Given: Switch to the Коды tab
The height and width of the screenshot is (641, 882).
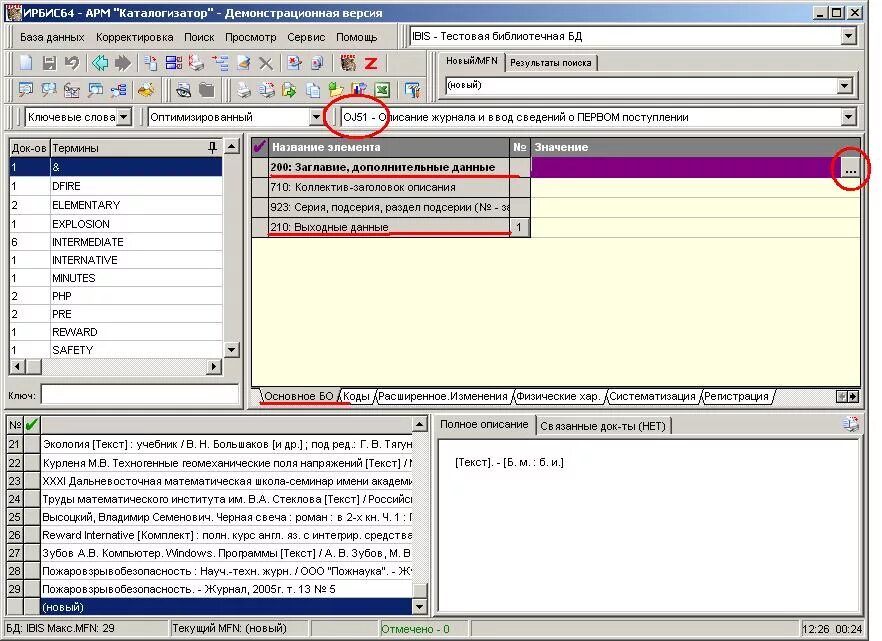Looking at the screenshot, I should point(357,396).
